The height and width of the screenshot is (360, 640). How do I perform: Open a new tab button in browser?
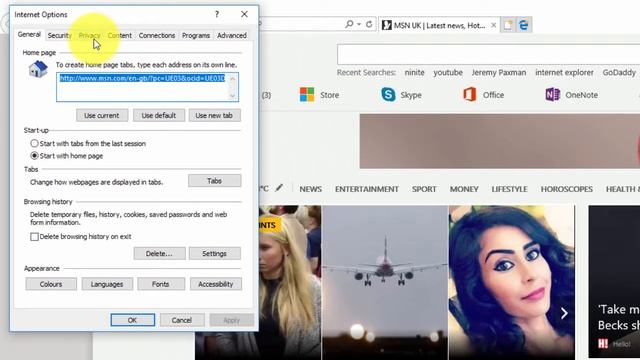tap(508, 25)
